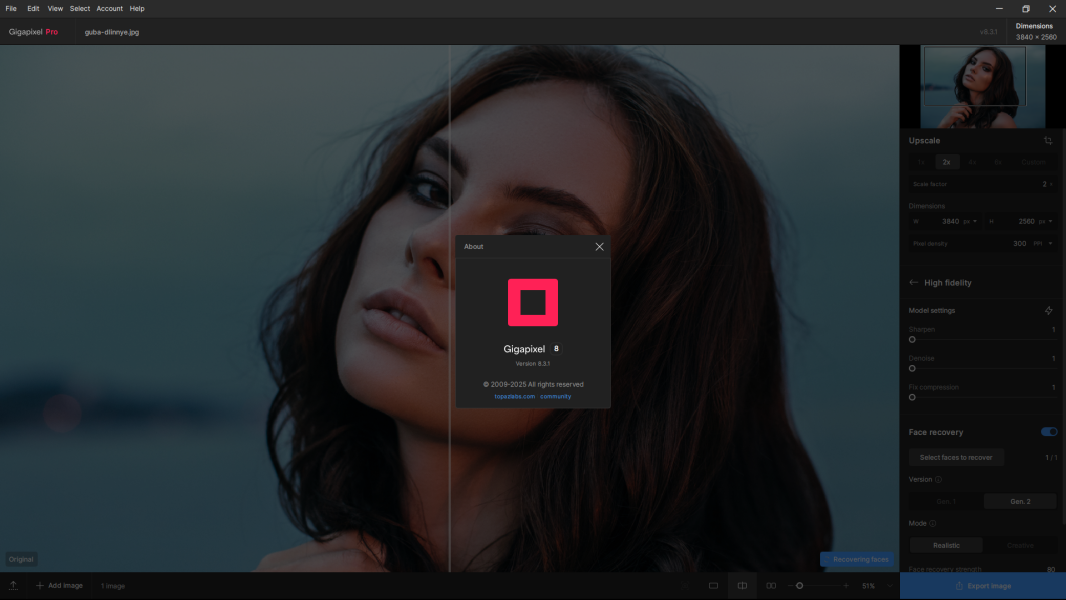Click the 3840 × 2560 dimensions readout
Screen dimensions: 1066x600
click(1036, 37)
